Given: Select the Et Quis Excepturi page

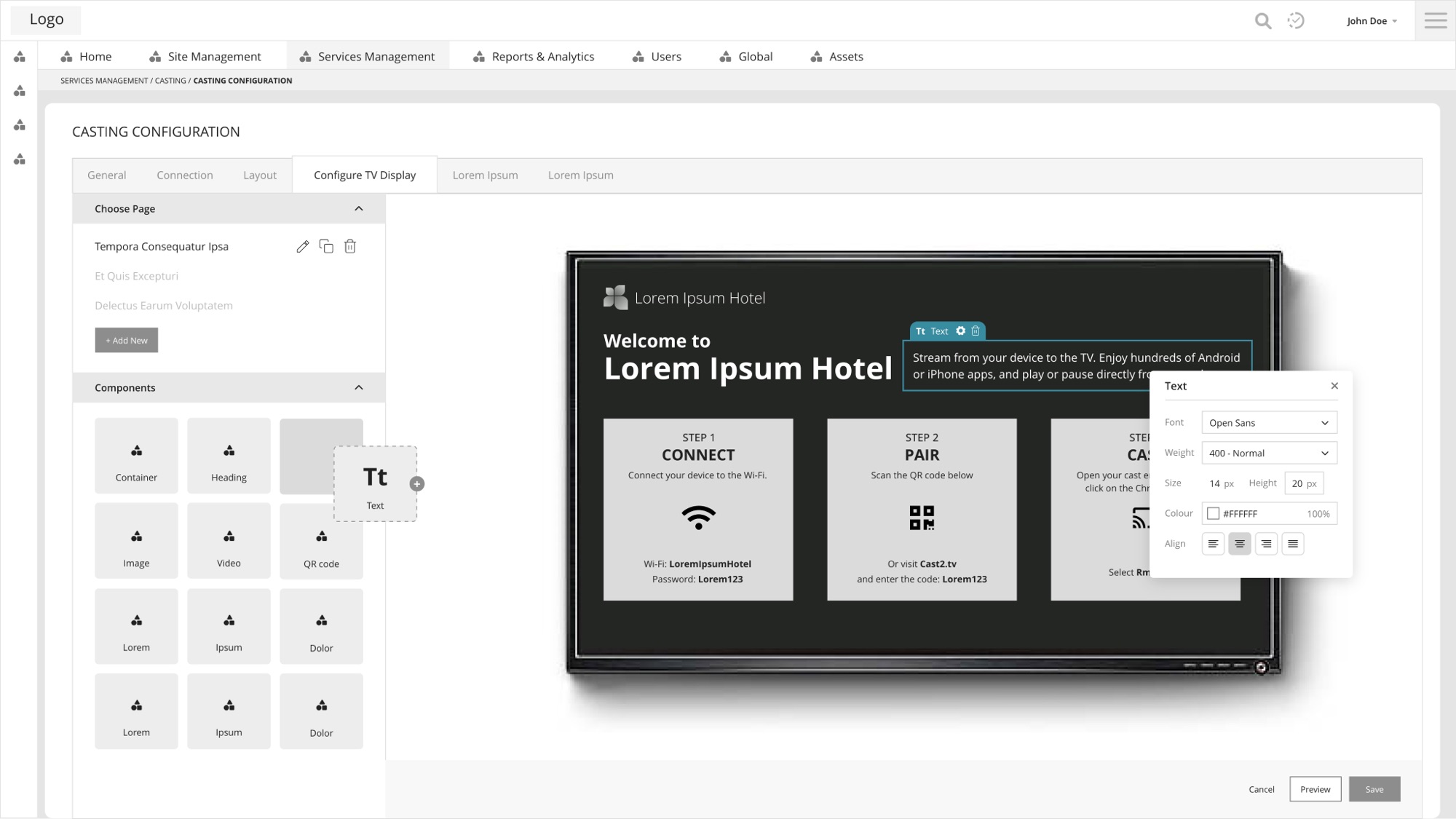Looking at the screenshot, I should 137,277.
